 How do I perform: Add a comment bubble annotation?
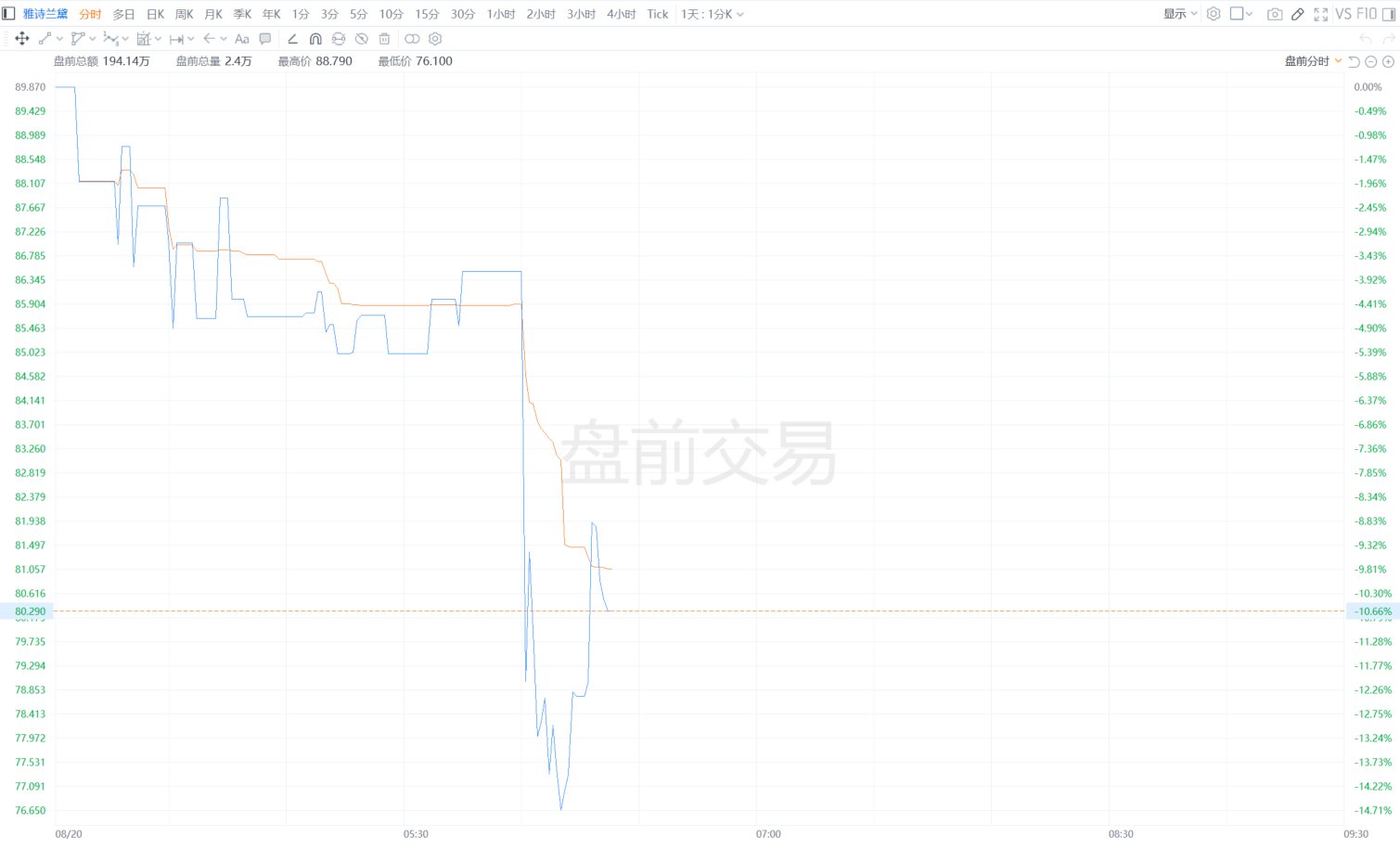tap(265, 39)
